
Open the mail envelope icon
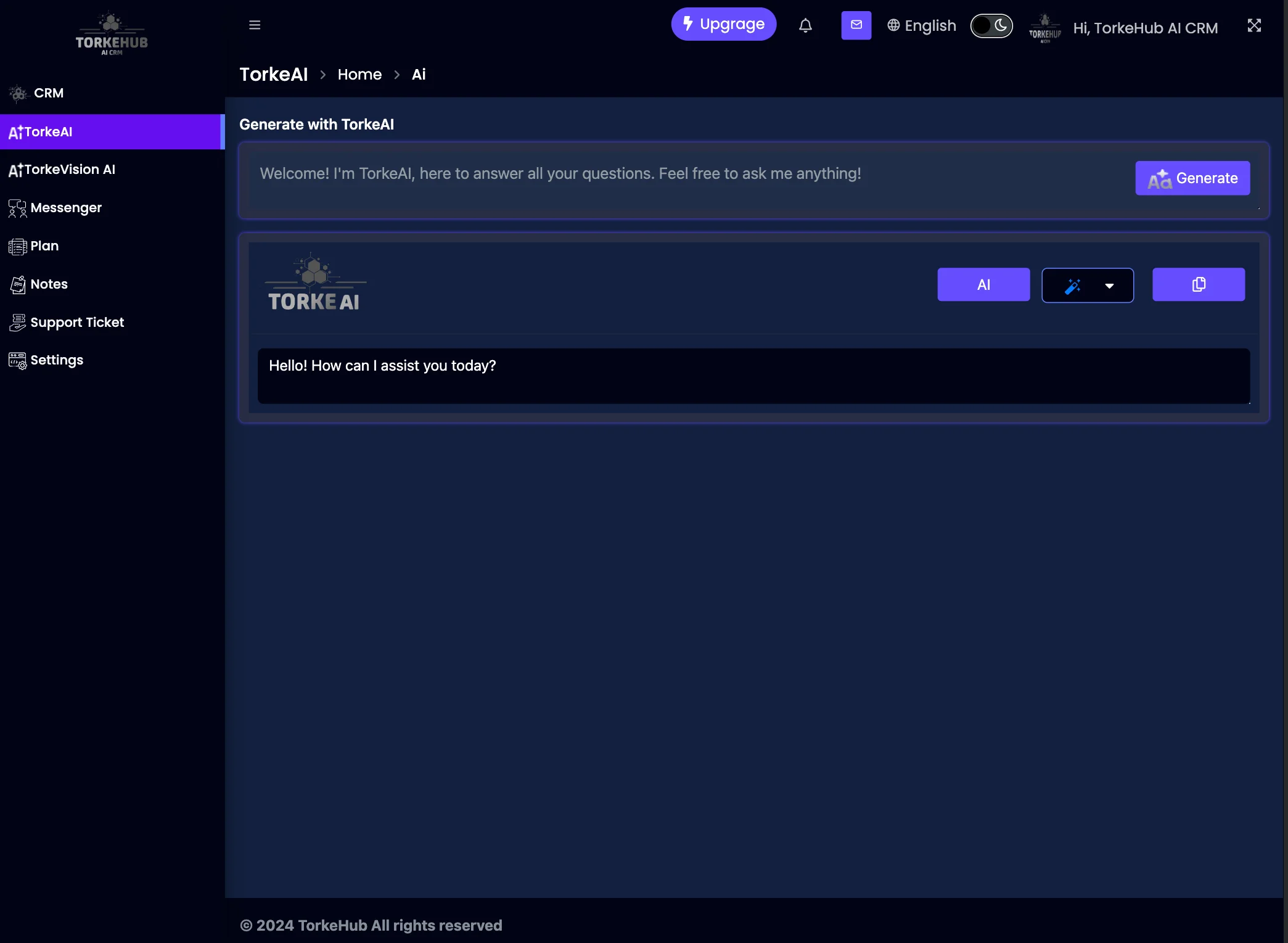pyautogui.click(x=856, y=25)
